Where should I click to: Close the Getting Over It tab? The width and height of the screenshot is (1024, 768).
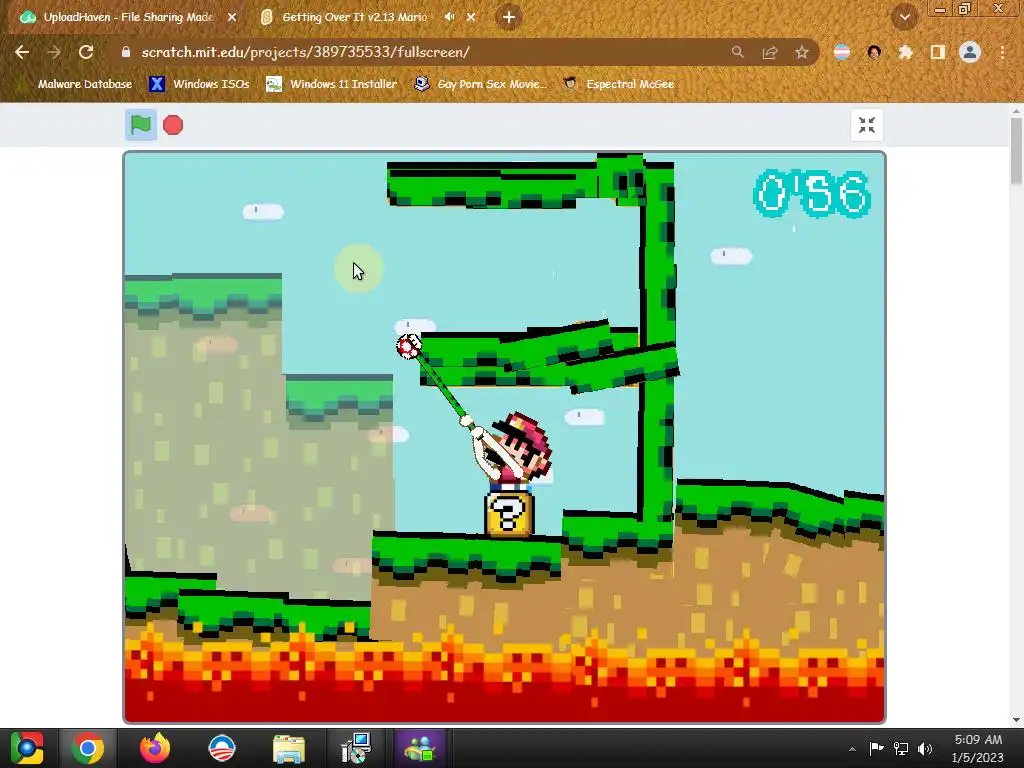pos(471,18)
